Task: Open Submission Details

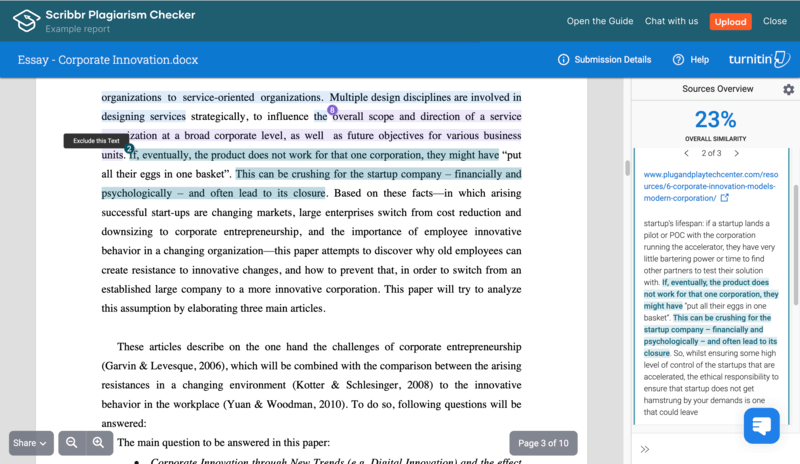Action: (x=605, y=60)
